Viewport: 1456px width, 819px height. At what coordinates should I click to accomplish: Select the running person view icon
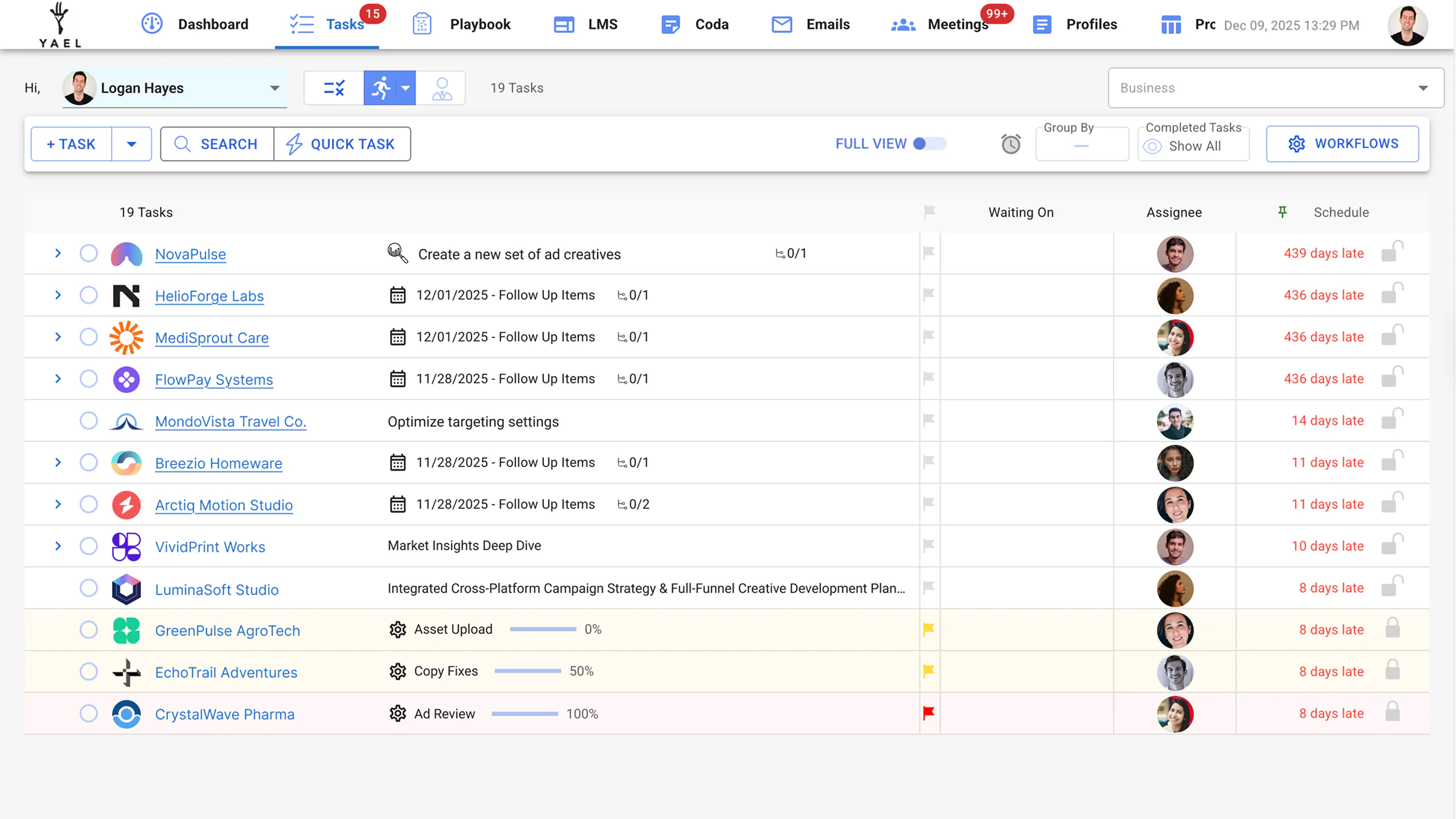[380, 88]
